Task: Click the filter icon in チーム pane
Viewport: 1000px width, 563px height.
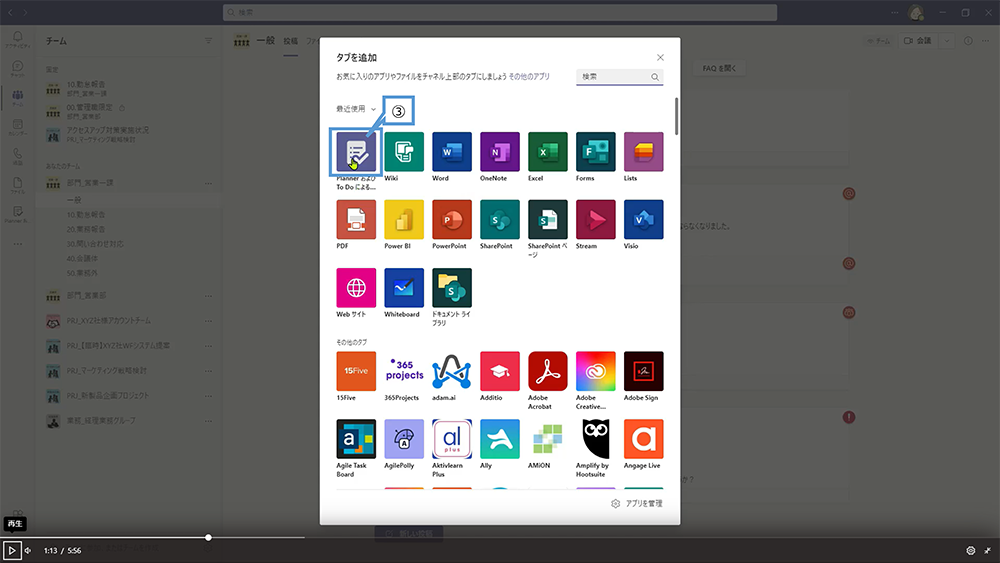Action: 208,41
